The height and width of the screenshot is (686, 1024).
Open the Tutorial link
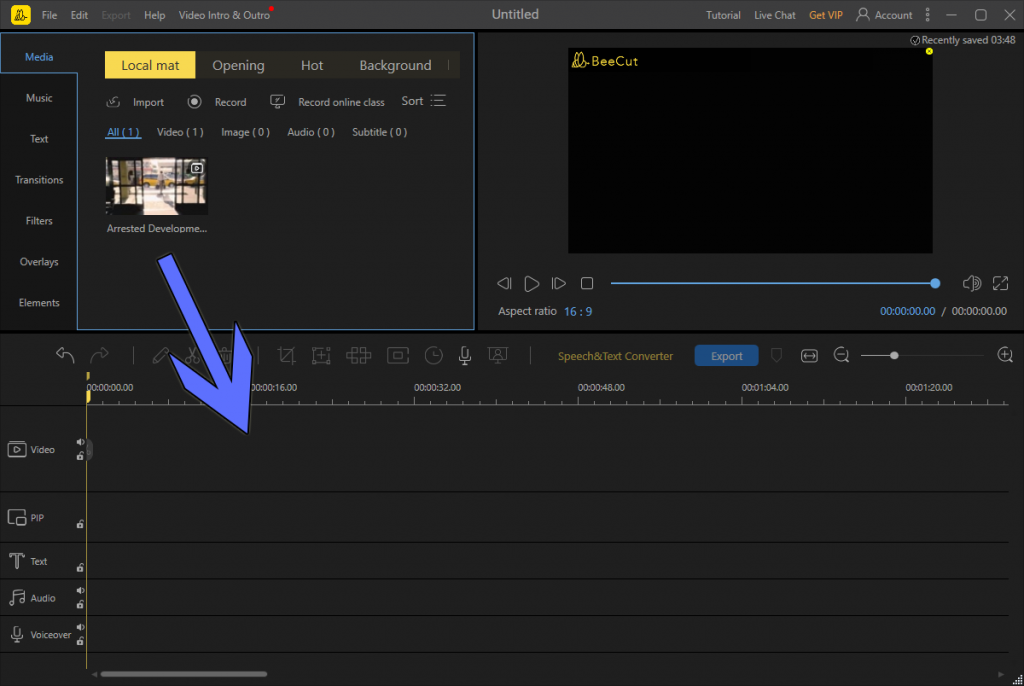723,15
